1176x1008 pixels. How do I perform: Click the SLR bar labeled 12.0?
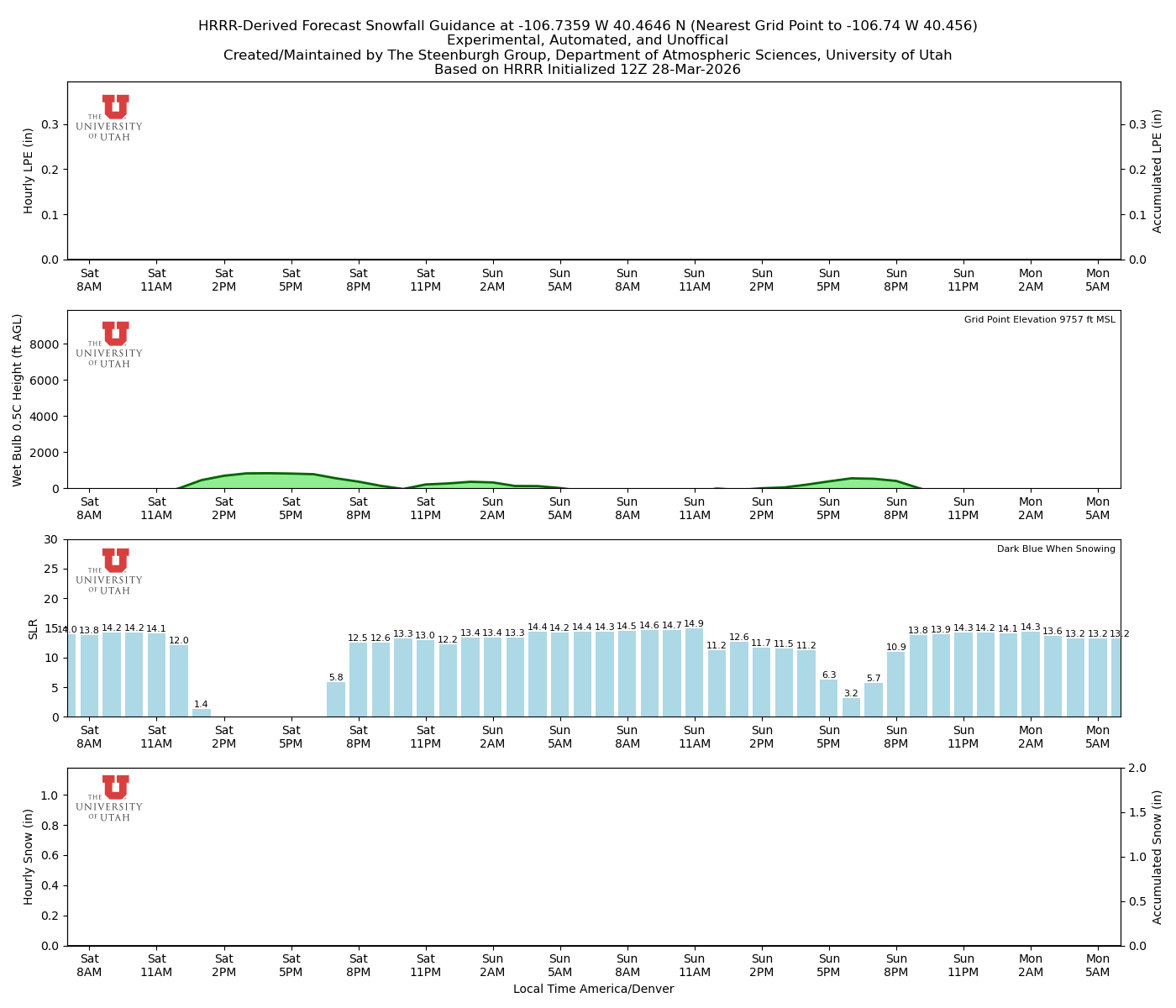[x=179, y=681]
